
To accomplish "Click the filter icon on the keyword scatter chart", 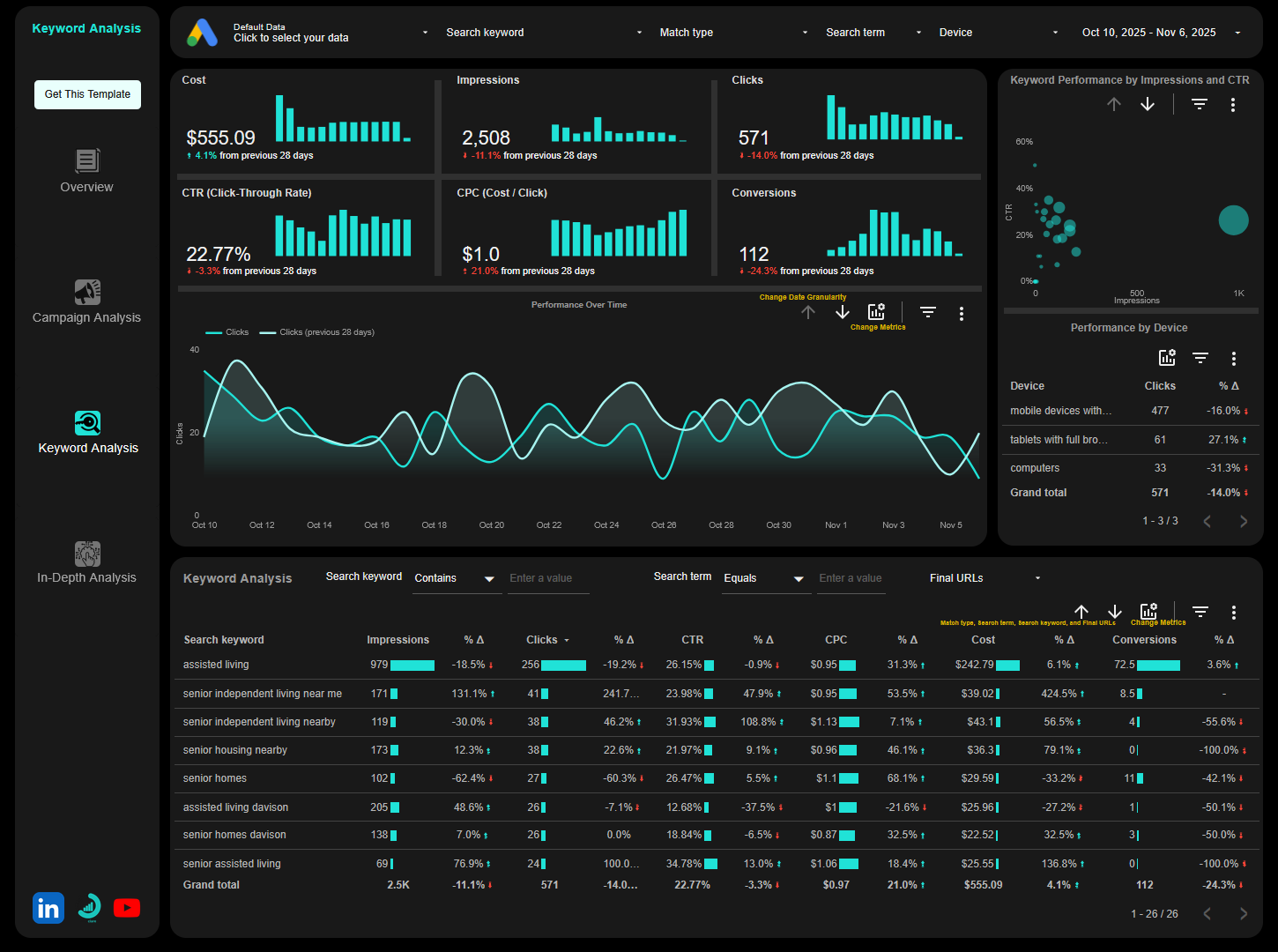I will tap(1199, 103).
